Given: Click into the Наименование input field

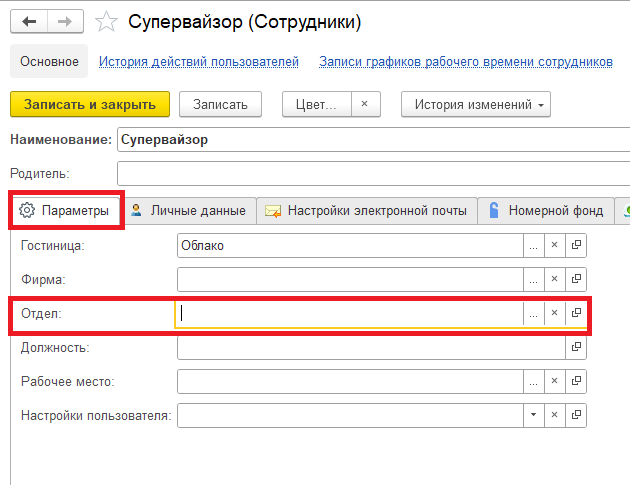Looking at the screenshot, I should pyautogui.click(x=374, y=139).
